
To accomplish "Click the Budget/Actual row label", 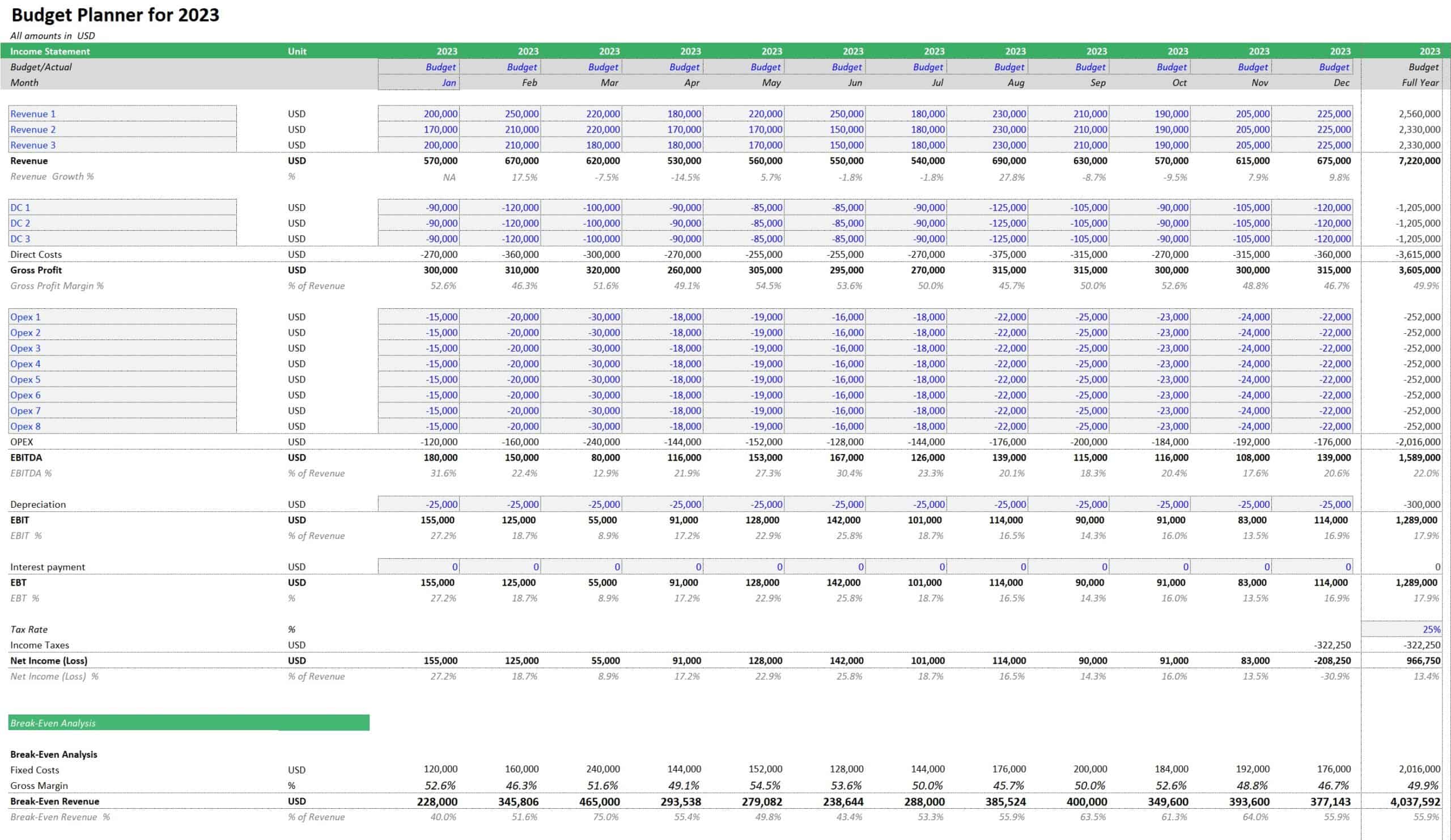I will pyautogui.click(x=41, y=67).
